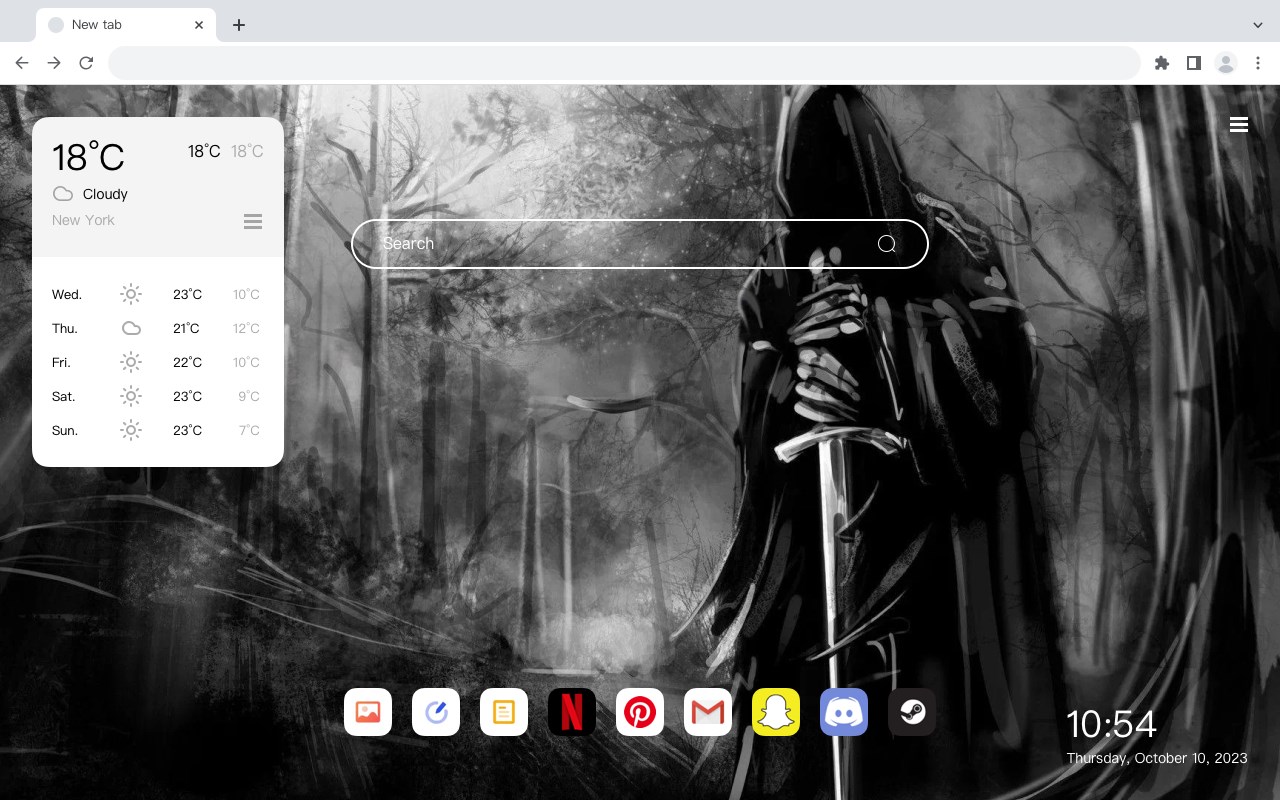Viewport: 1280px width, 800px height.
Task: Click the date Thursday, October 10, 2023
Action: tap(1157, 758)
